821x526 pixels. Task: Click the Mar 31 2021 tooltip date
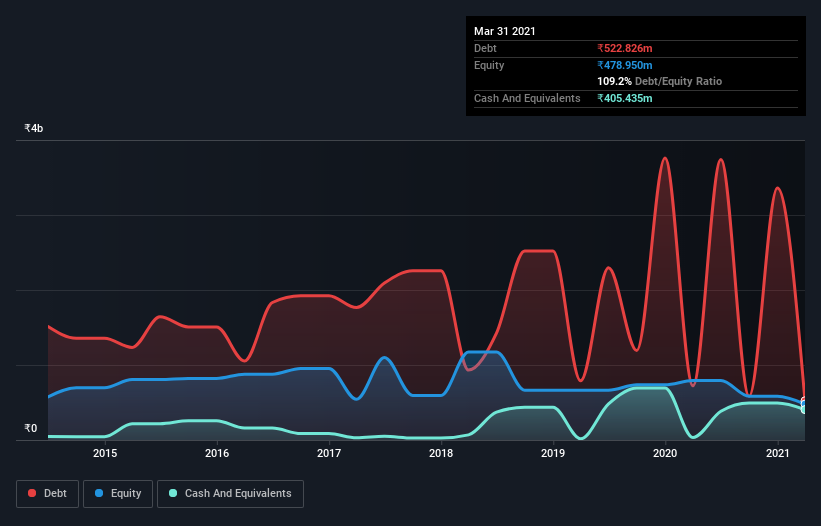pos(505,31)
